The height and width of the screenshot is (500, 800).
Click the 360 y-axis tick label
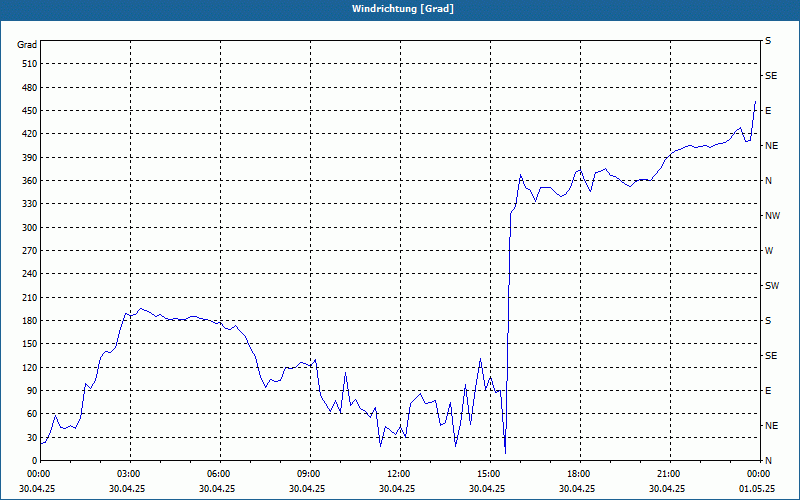(x=30, y=181)
